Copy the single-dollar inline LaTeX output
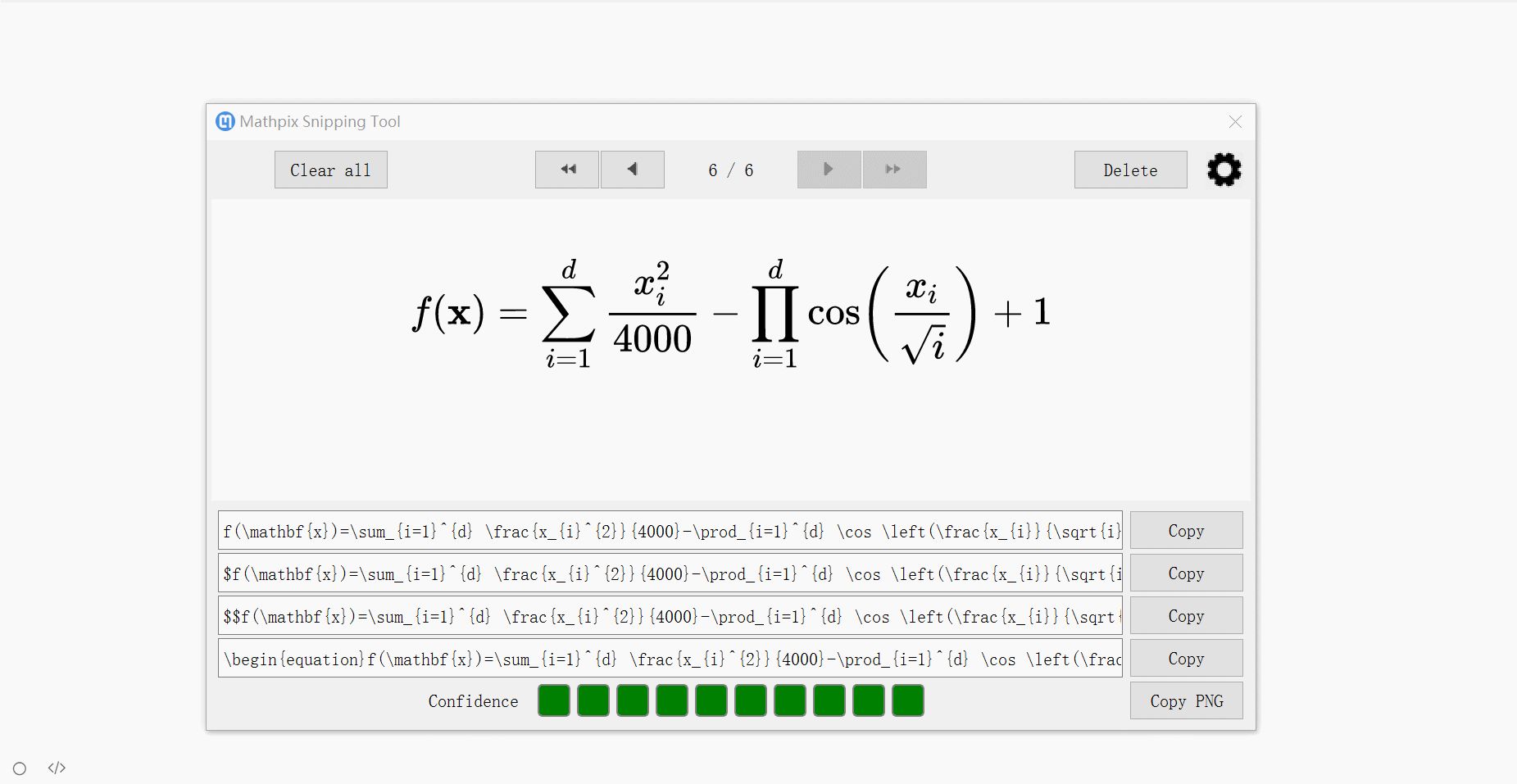The image size is (1517, 784). (x=1186, y=573)
